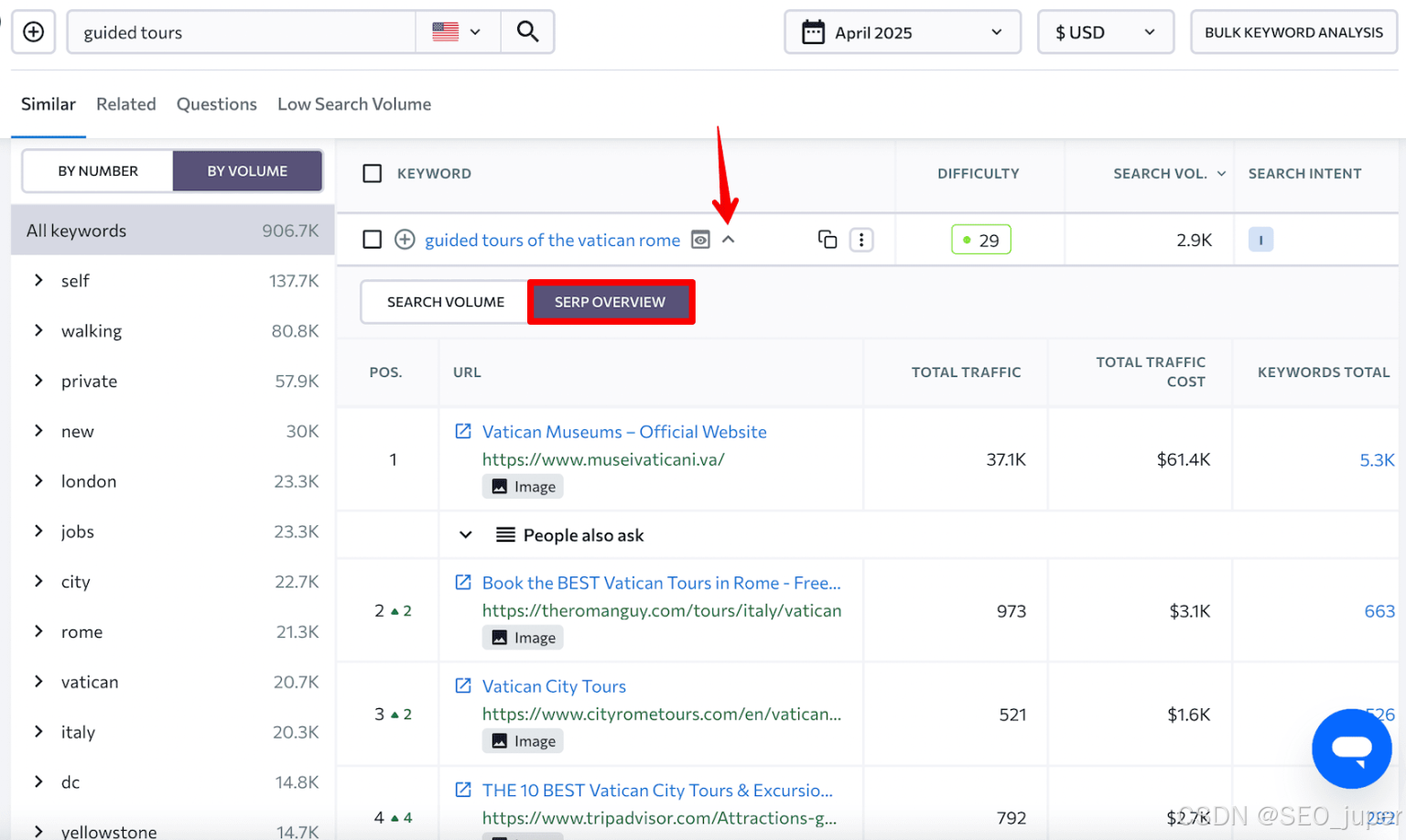Click the Bulk Keyword Analysis button
Image resolution: width=1406 pixels, height=840 pixels.
tap(1293, 32)
